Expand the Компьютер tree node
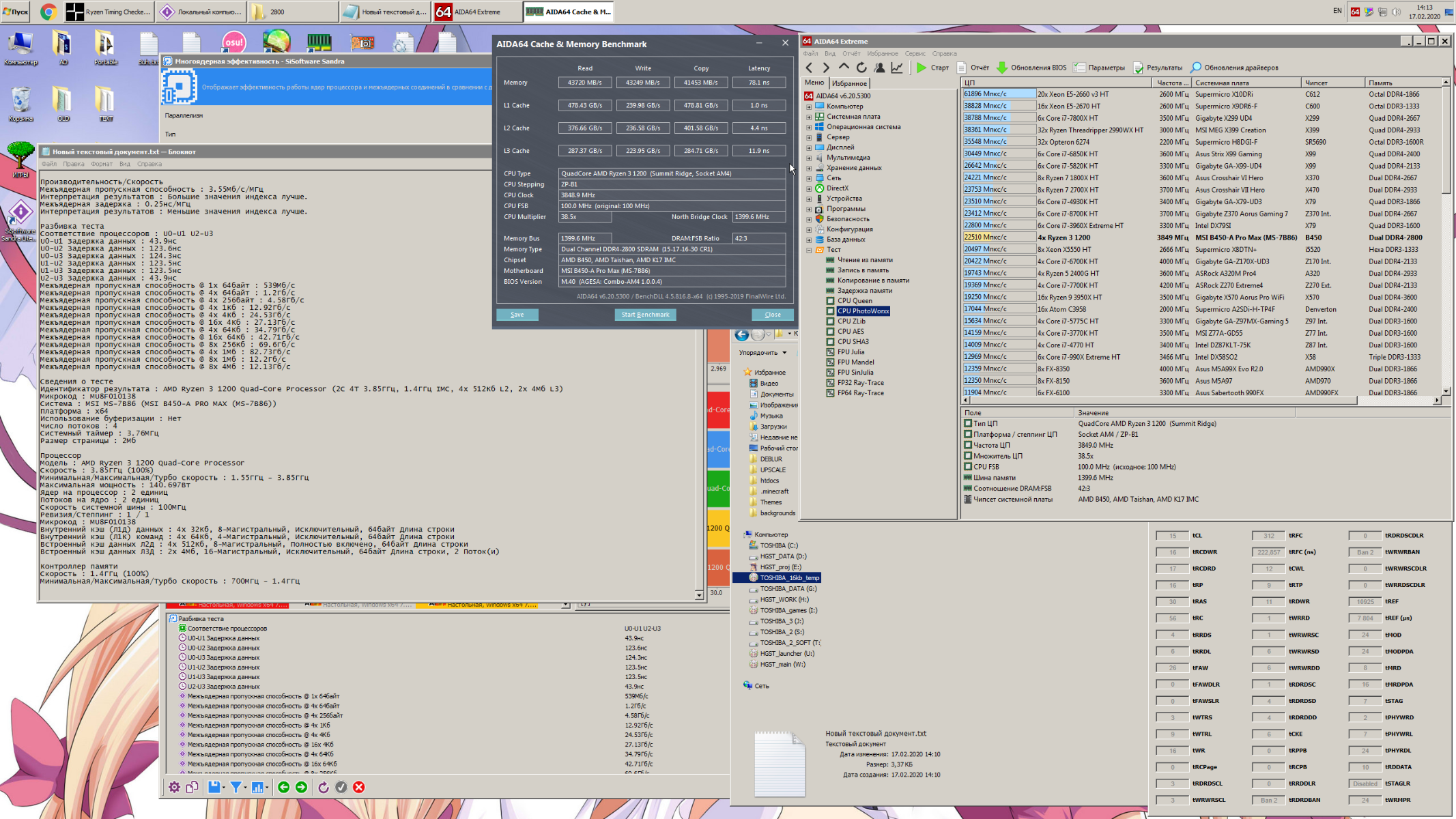 (x=809, y=106)
